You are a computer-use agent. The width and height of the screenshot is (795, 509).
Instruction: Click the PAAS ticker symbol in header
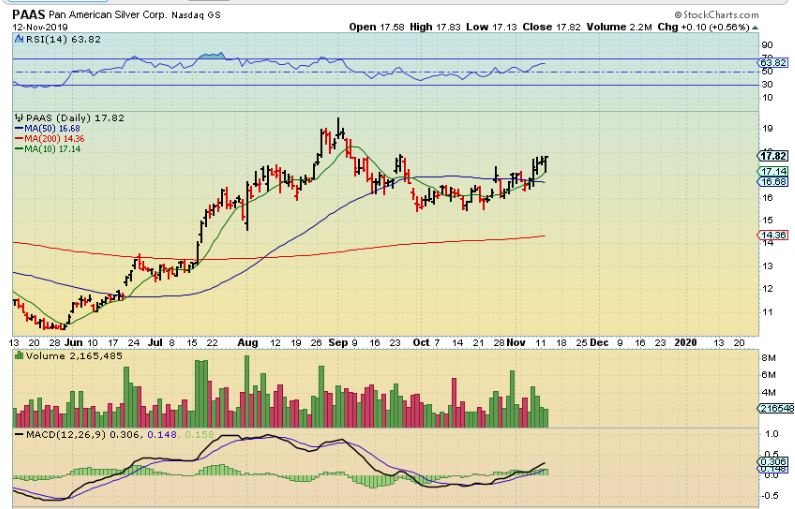[29, 14]
